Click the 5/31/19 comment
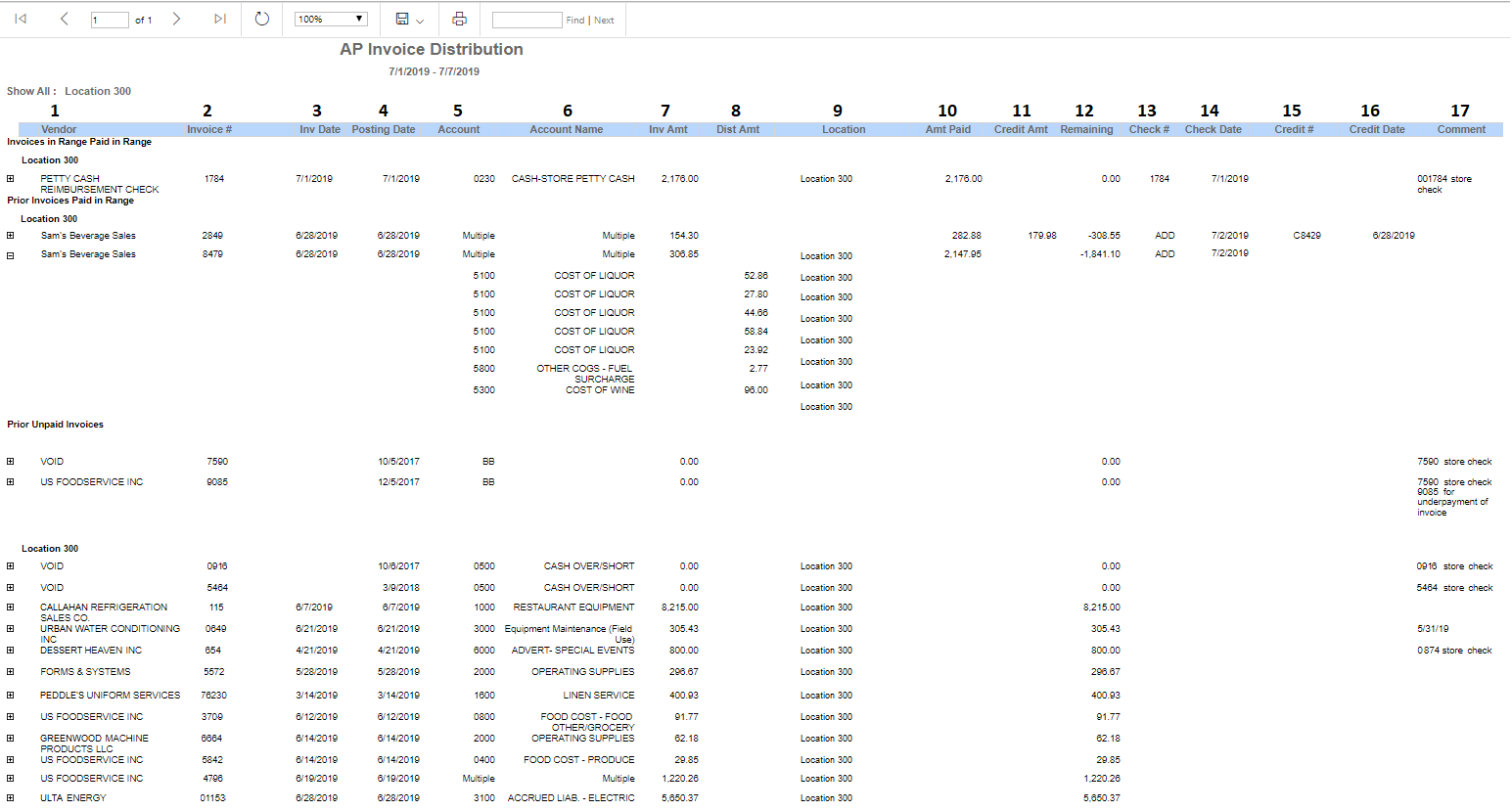Screen dimensions: 1512x811 coord(1433,629)
